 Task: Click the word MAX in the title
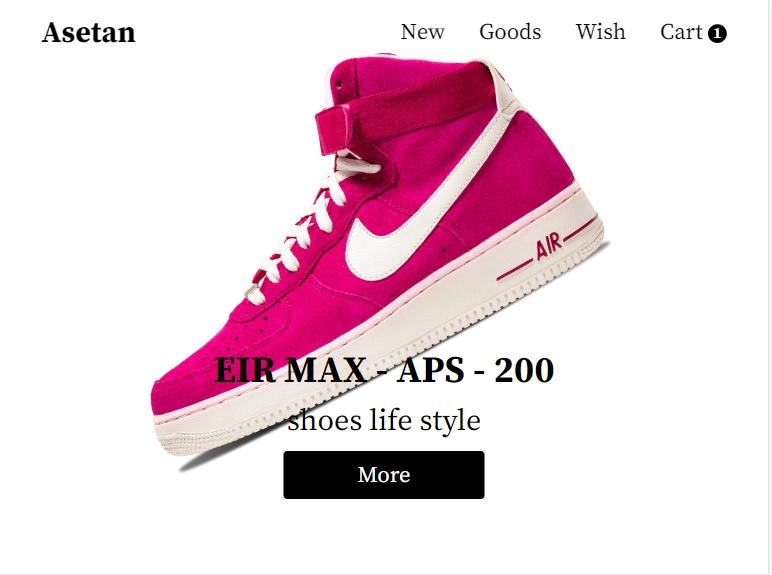(325, 370)
